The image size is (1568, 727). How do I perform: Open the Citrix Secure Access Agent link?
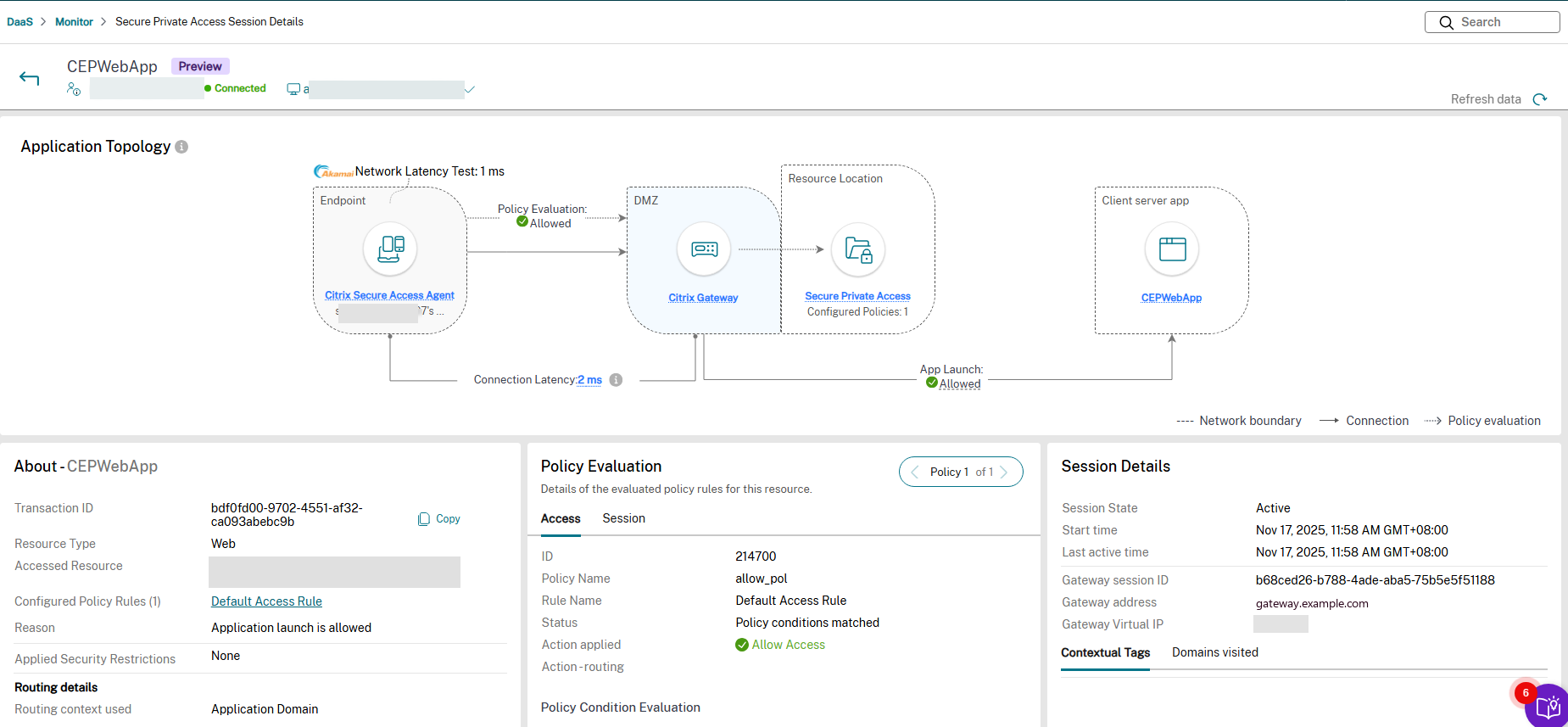[x=389, y=295]
